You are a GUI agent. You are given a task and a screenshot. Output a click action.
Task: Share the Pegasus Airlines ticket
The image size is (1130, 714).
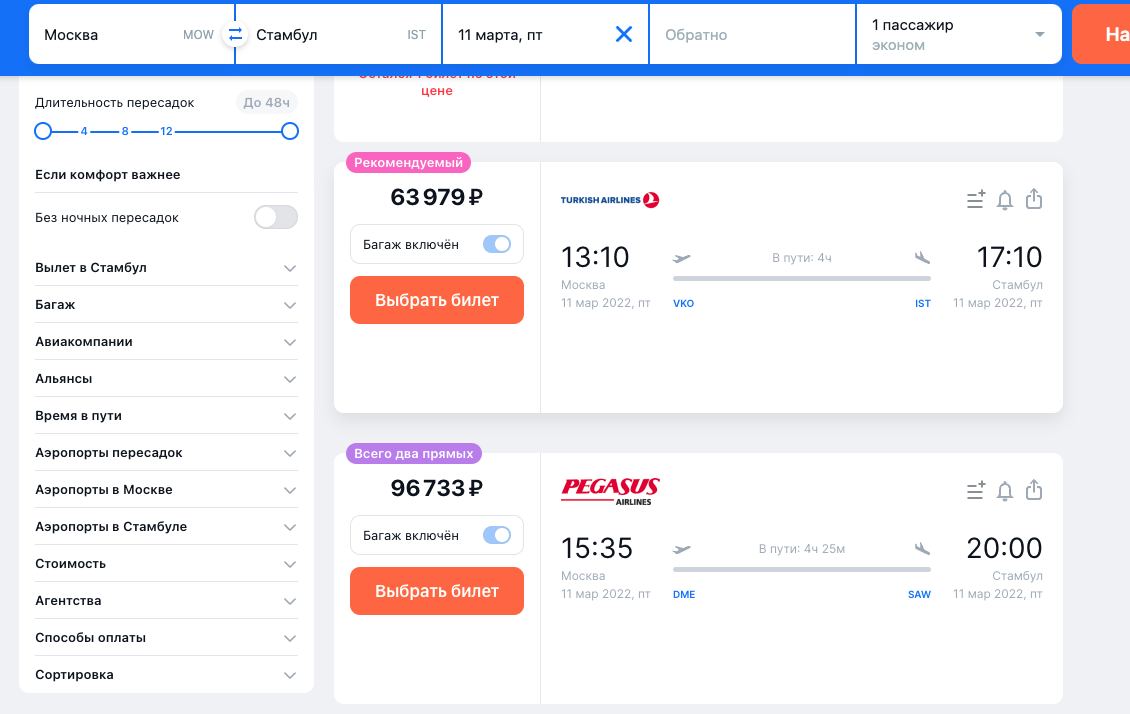1034,490
